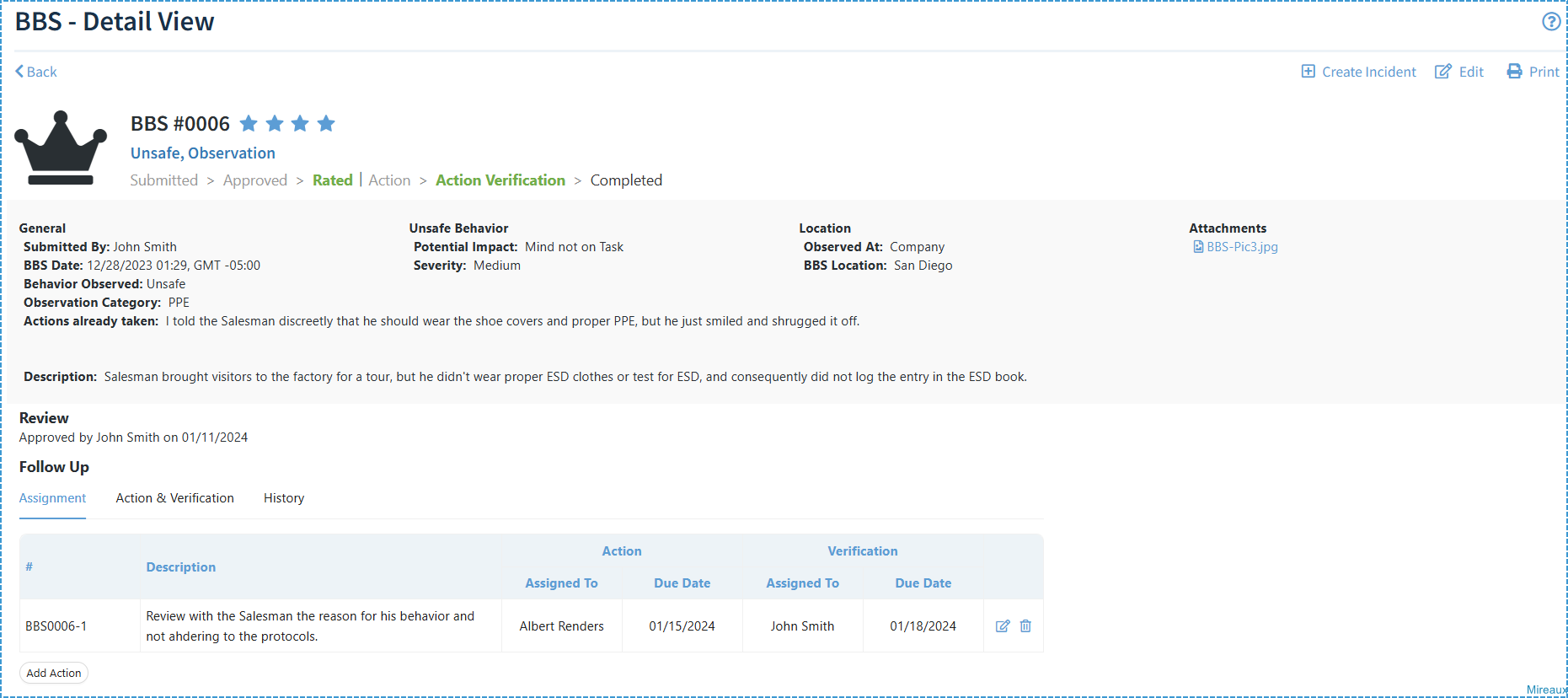Click the Edit link text in header
This screenshot has width=1568, height=698.
[1471, 72]
